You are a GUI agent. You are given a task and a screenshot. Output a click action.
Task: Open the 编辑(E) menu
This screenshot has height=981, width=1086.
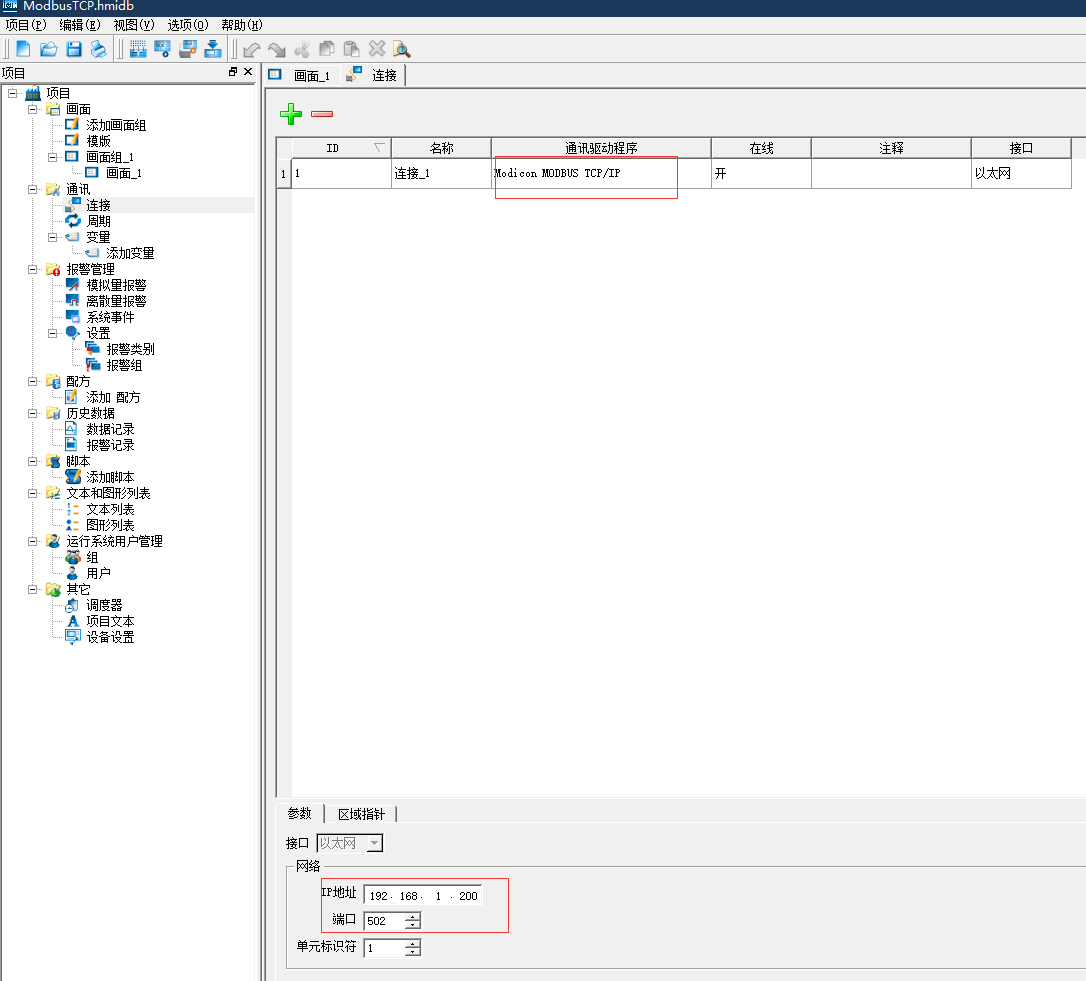80,25
